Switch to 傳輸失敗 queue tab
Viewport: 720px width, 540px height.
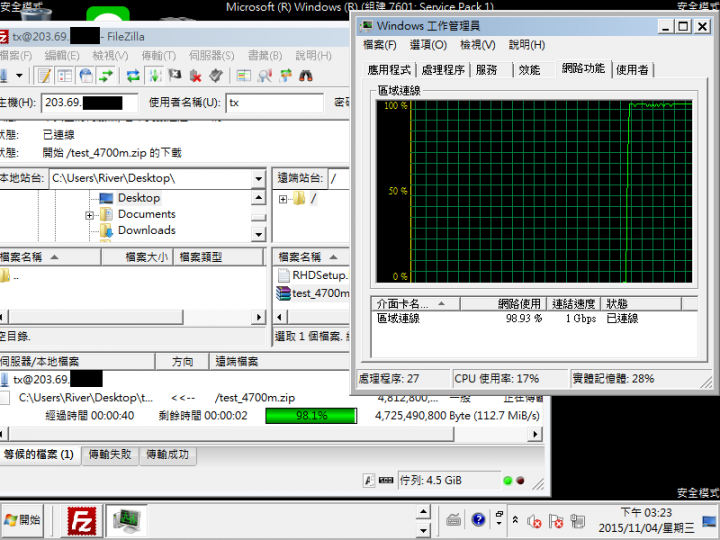110,455
